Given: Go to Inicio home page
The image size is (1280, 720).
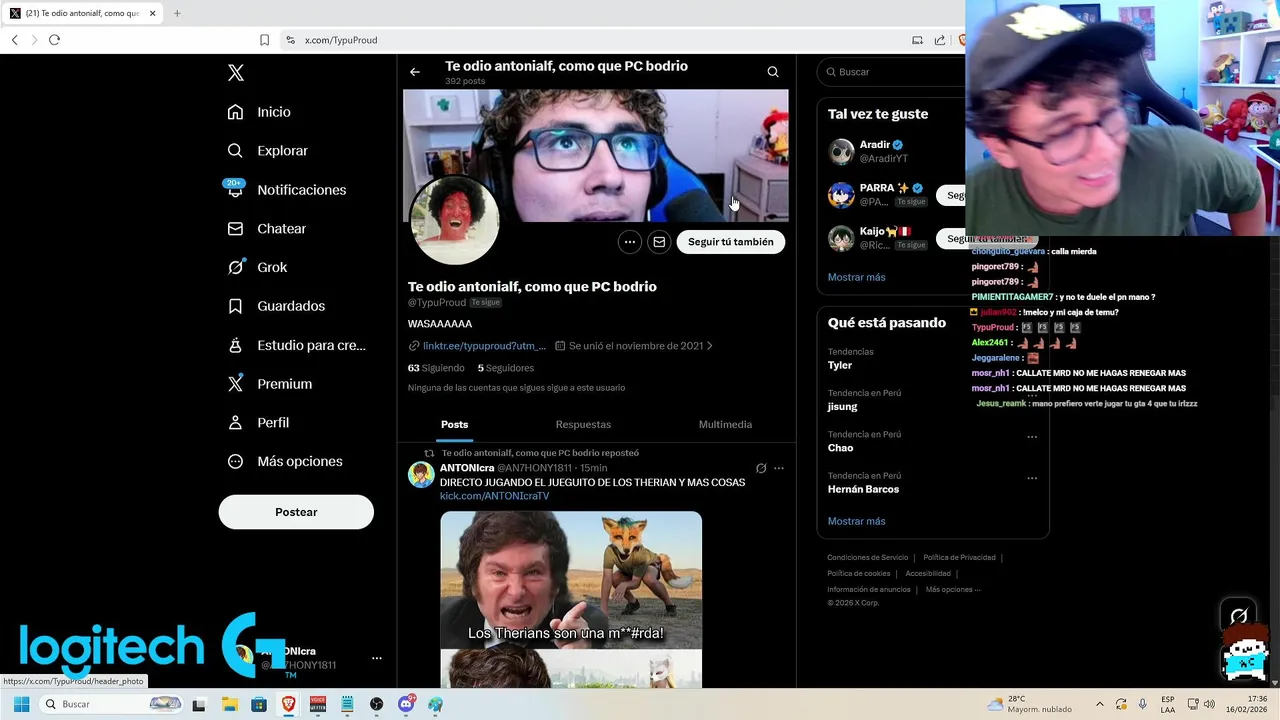Looking at the screenshot, I should tap(259, 112).
